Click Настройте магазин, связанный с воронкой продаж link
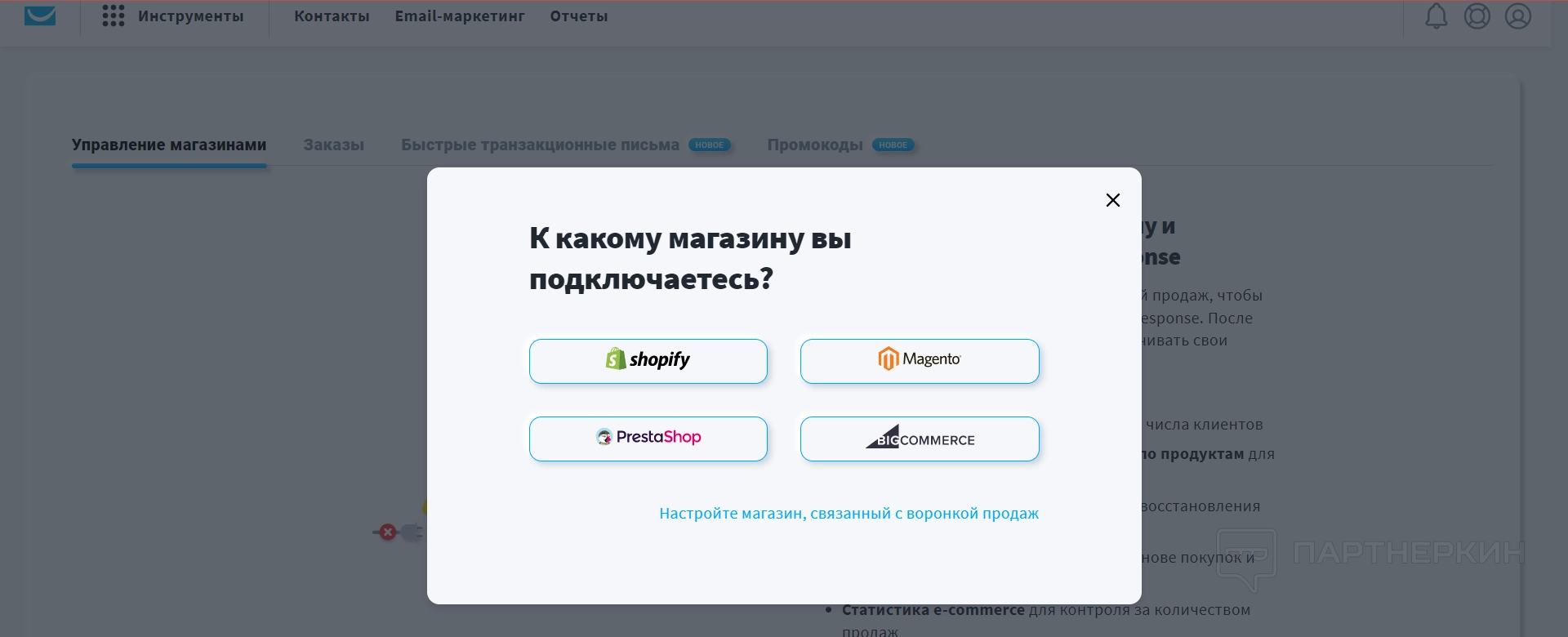 pyautogui.click(x=849, y=514)
